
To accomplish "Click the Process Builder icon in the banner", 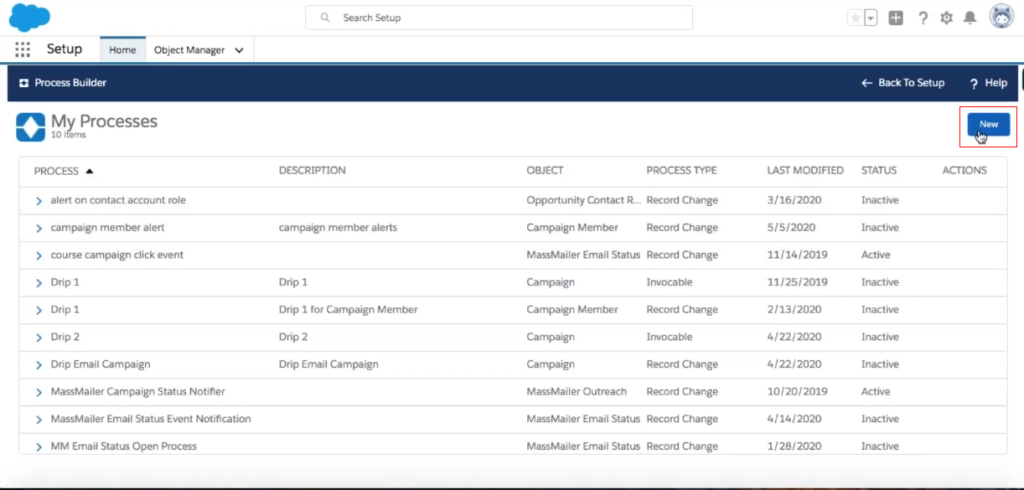I will [x=24, y=83].
